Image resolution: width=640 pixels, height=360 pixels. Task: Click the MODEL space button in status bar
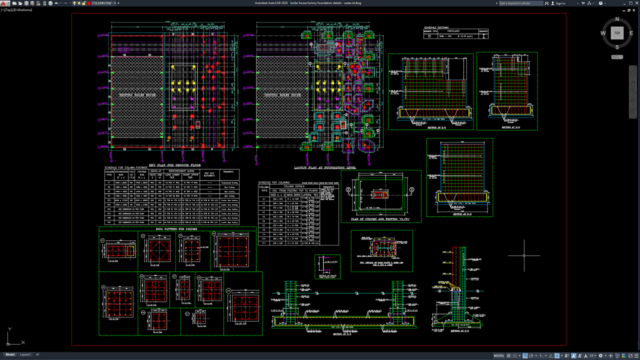tap(499, 356)
